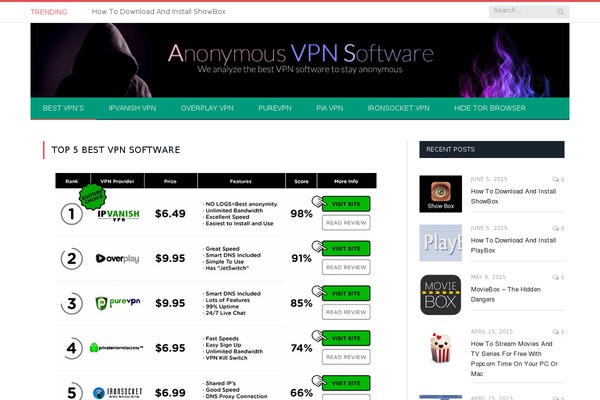Click the comment icon on MovieBox post
The image size is (600, 400).
[x=555, y=278]
